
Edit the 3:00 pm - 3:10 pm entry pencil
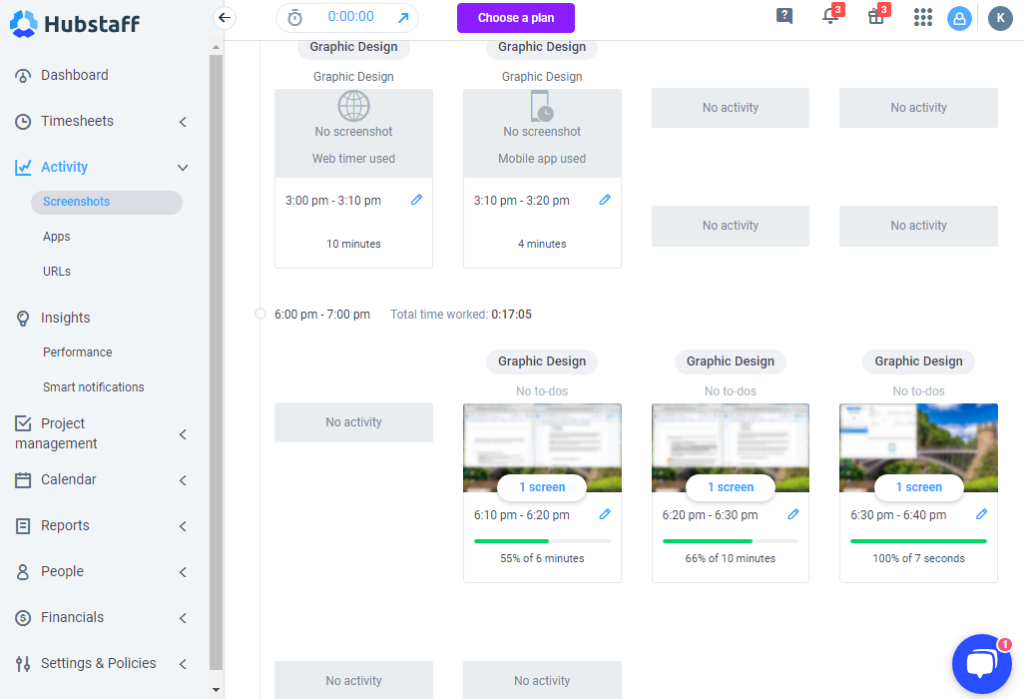coord(417,200)
